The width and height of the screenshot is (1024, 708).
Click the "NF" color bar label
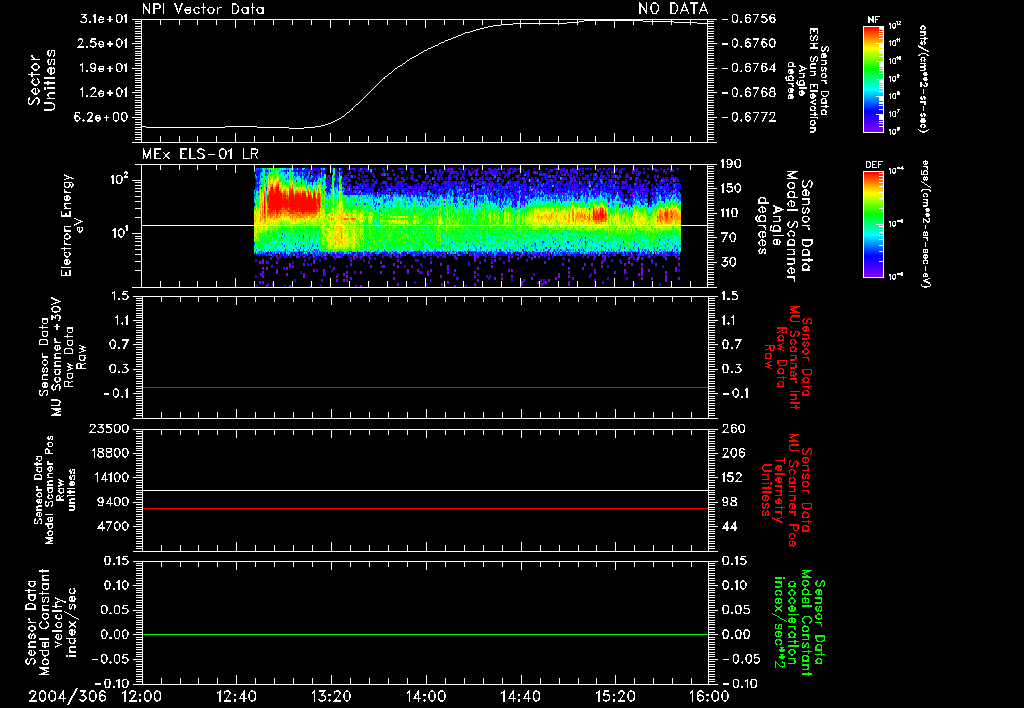[x=874, y=20]
